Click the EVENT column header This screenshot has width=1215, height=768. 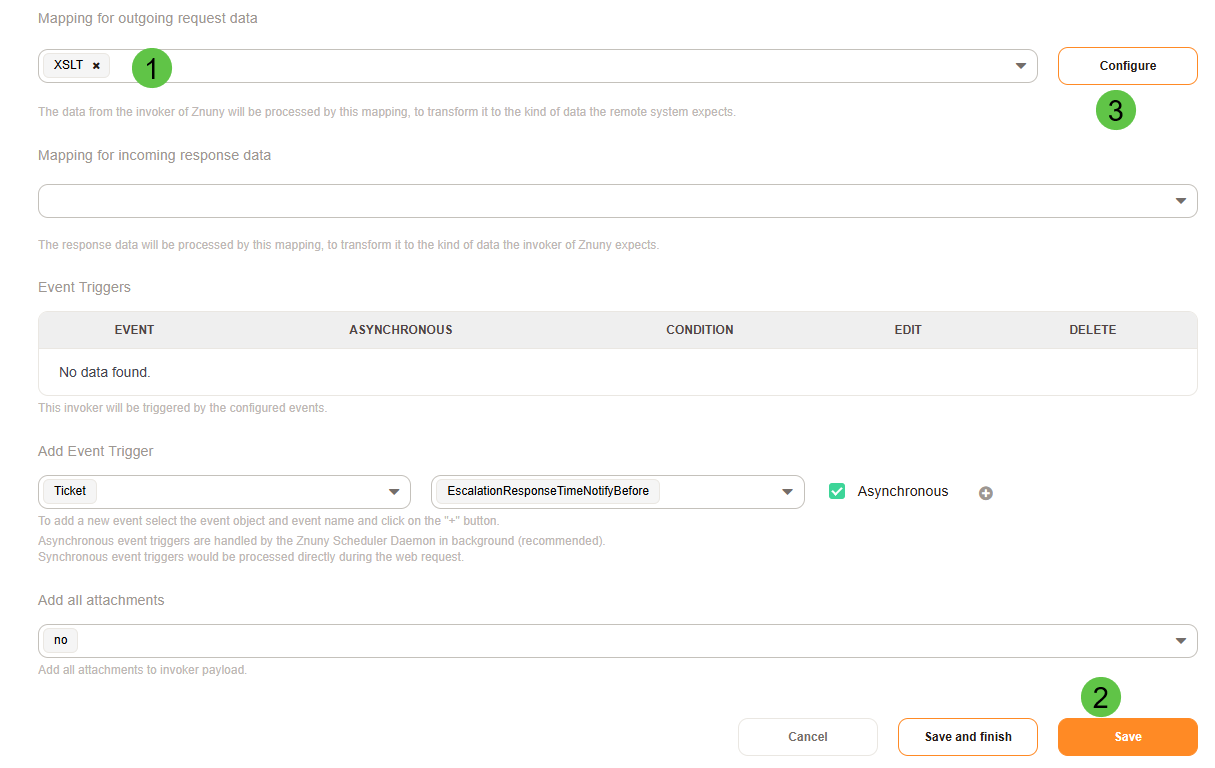pos(134,330)
